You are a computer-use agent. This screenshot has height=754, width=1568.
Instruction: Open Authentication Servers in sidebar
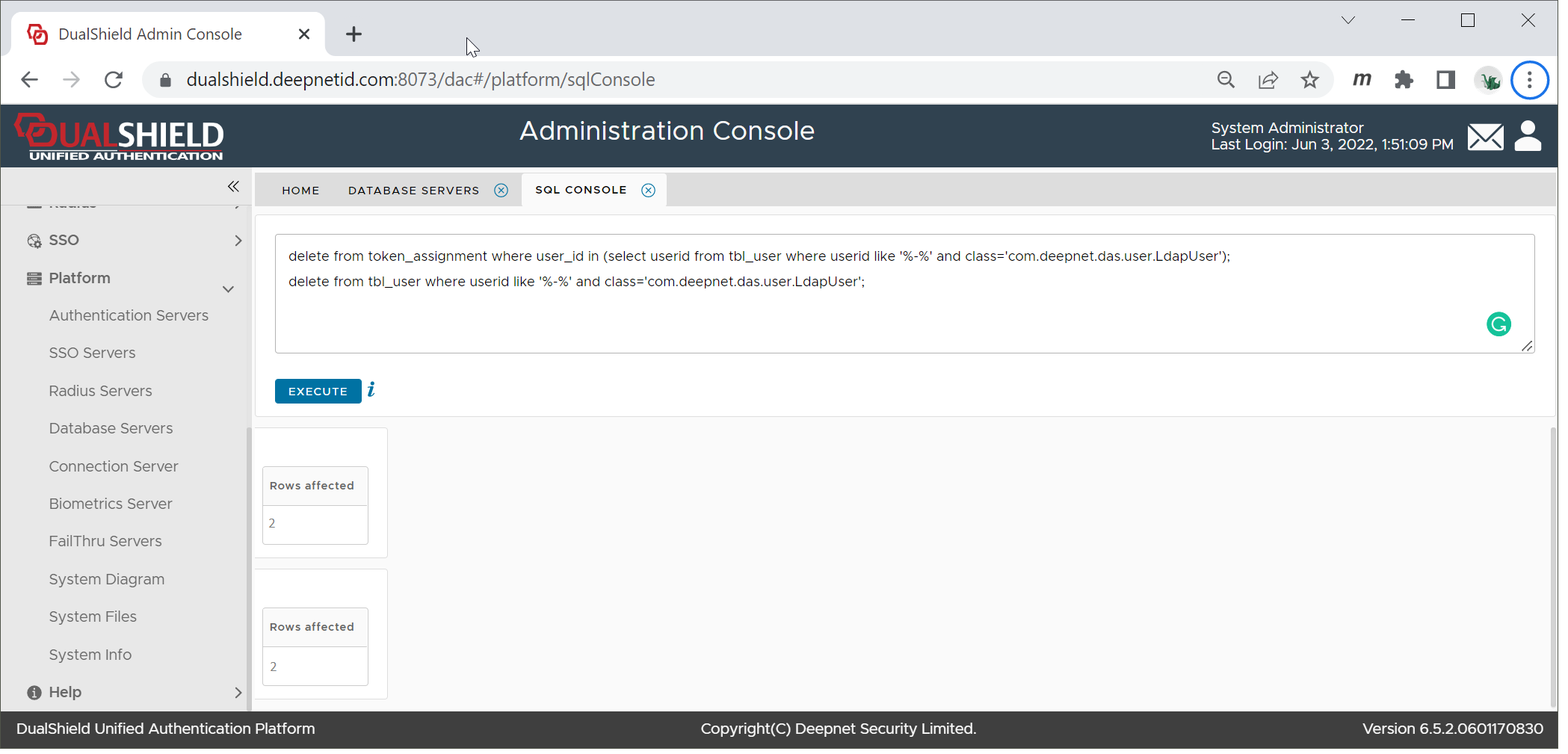click(129, 315)
